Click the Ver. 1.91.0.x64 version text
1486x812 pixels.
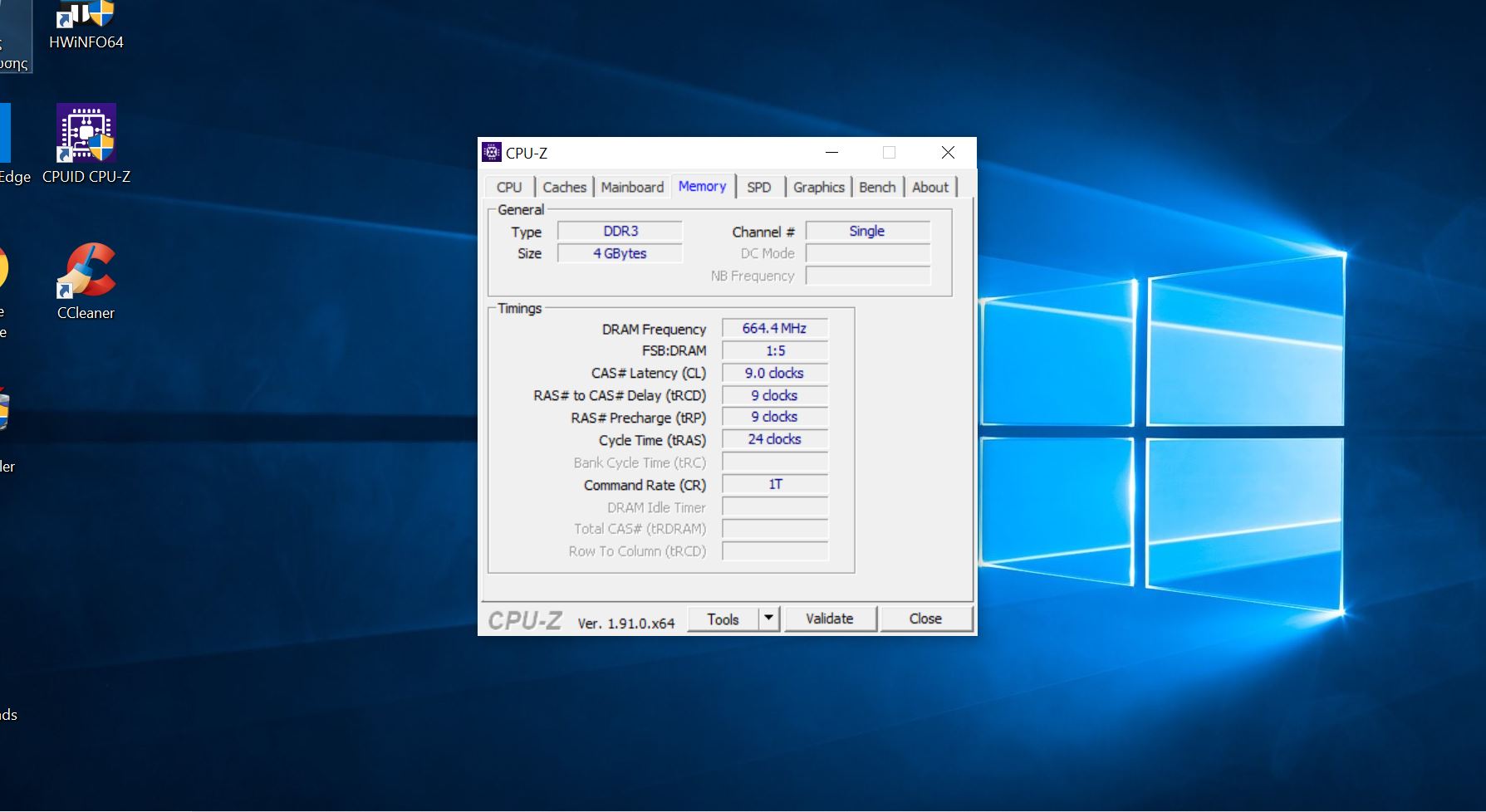[626, 623]
